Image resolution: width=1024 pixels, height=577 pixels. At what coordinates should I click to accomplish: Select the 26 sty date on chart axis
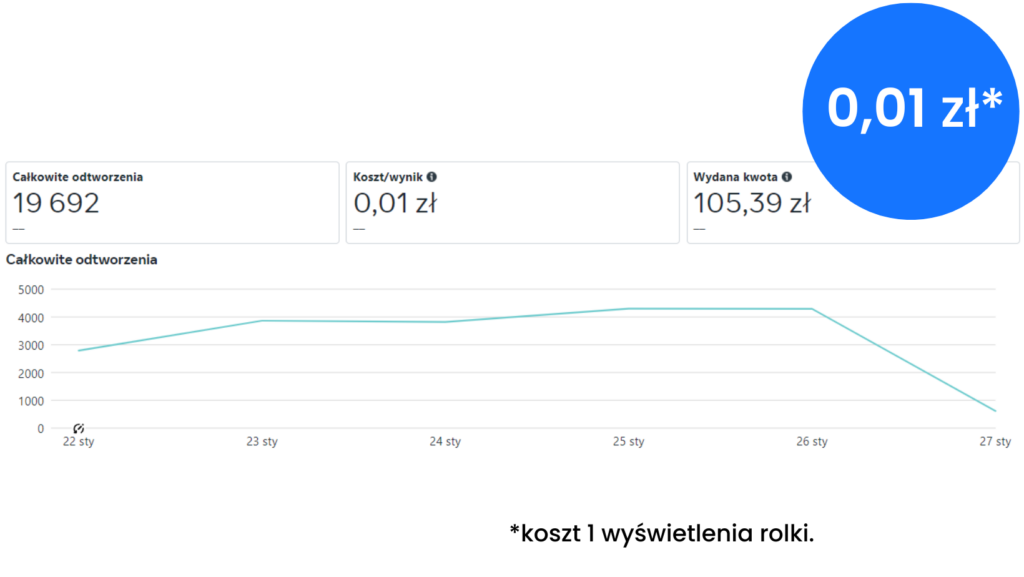point(812,441)
